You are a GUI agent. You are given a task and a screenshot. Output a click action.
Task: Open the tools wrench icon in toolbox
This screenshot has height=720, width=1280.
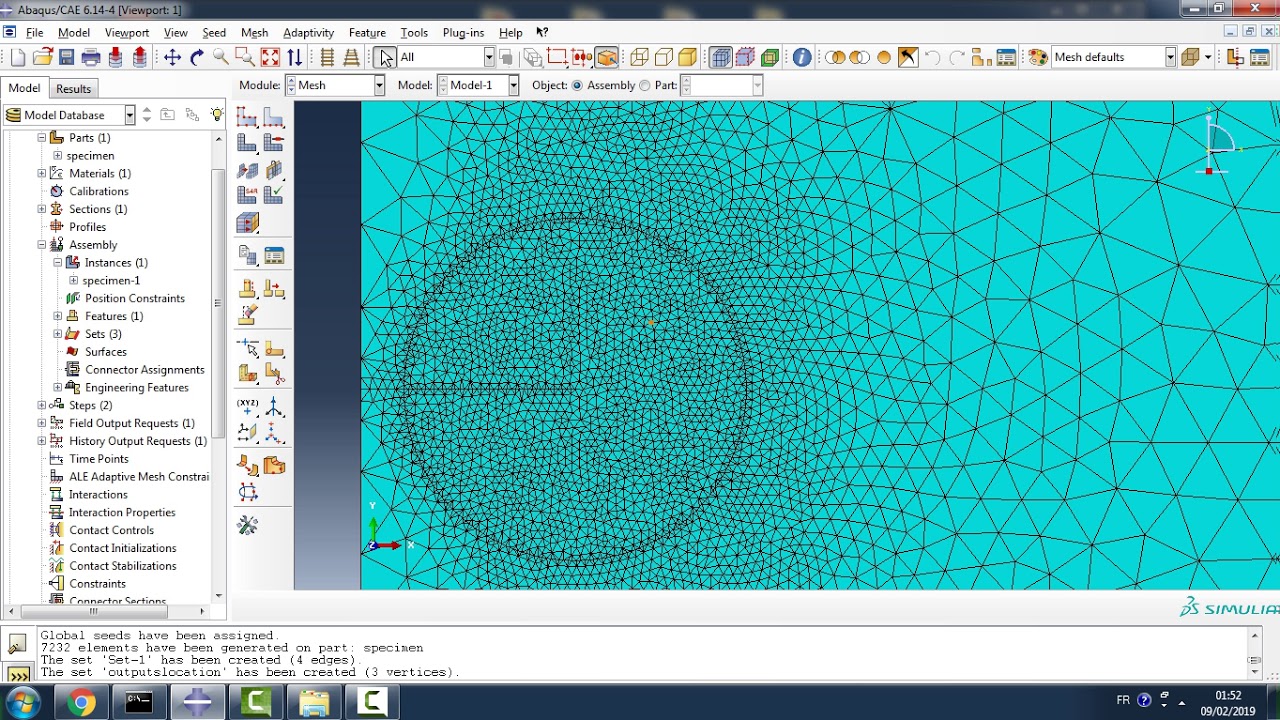[247, 524]
